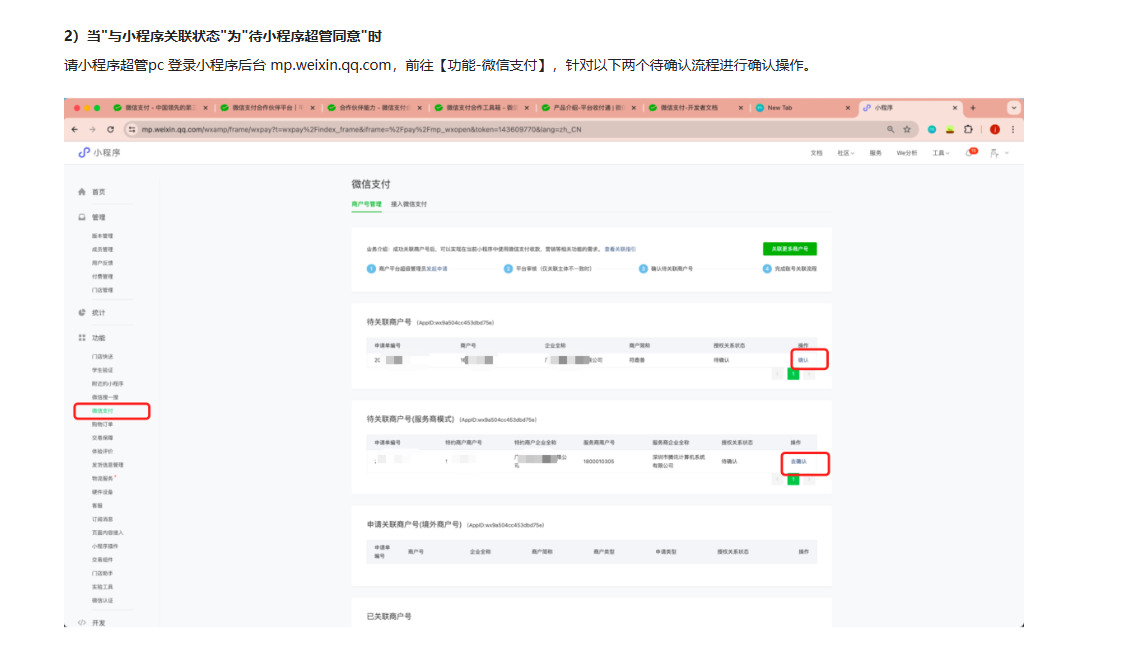Expand the tab search dropdown arrow
The image size is (1142, 649).
[1014, 108]
